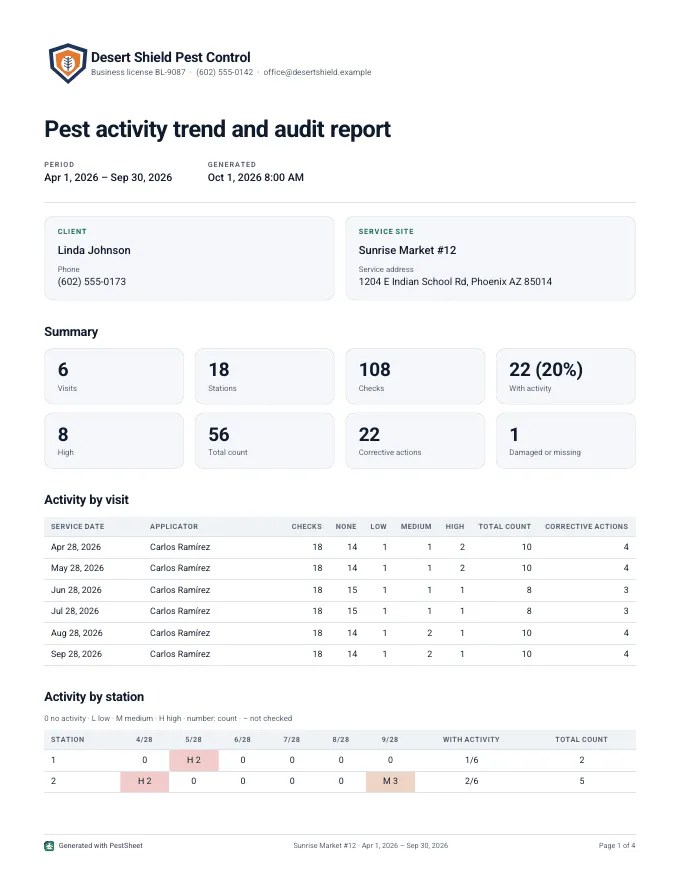Image resolution: width=680 pixels, height=880 pixels.
Task: Click the office@desertshield.example email address
Action: point(317,72)
